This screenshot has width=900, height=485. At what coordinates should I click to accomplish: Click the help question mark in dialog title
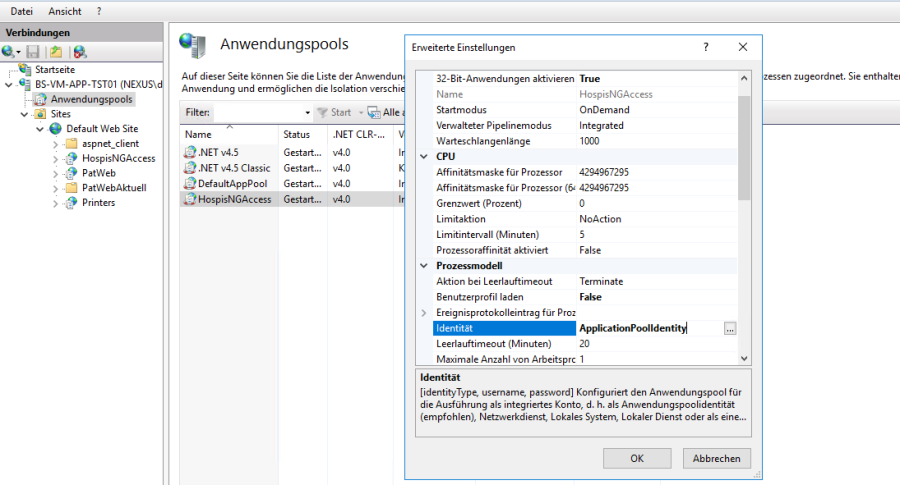706,47
